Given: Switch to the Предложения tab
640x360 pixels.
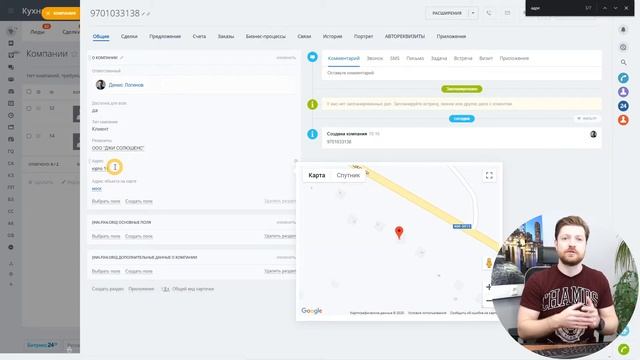Looking at the screenshot, I should (x=165, y=36).
